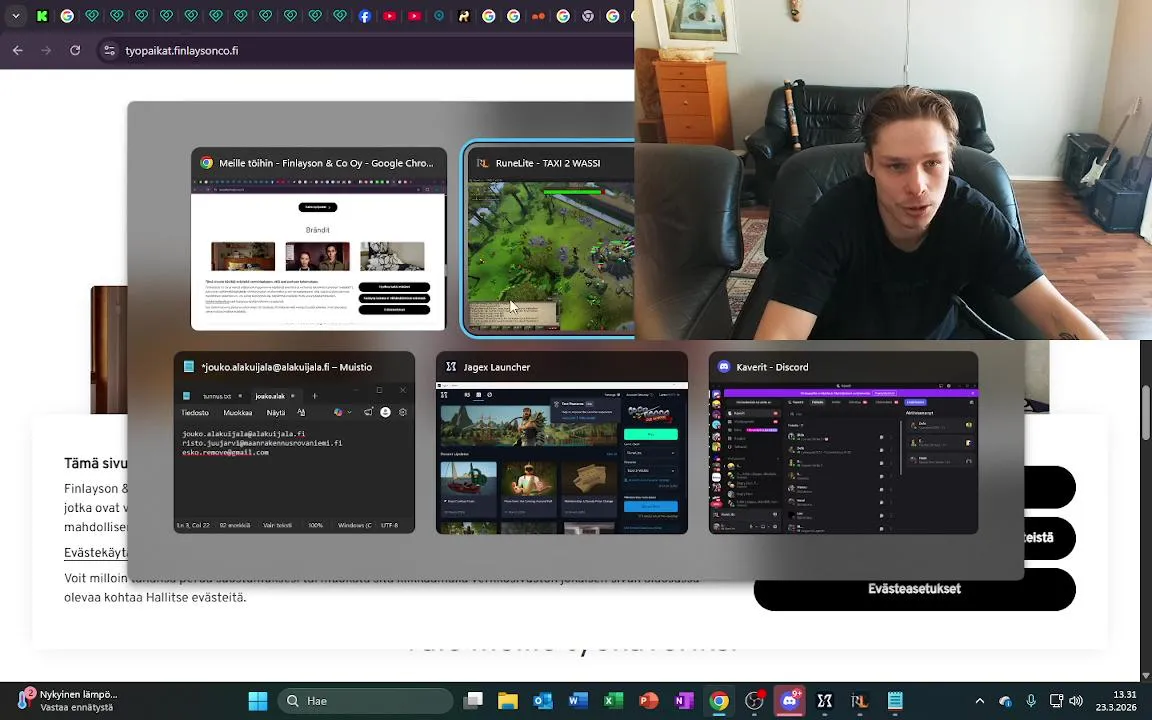Open the Windows Start menu

point(258,701)
